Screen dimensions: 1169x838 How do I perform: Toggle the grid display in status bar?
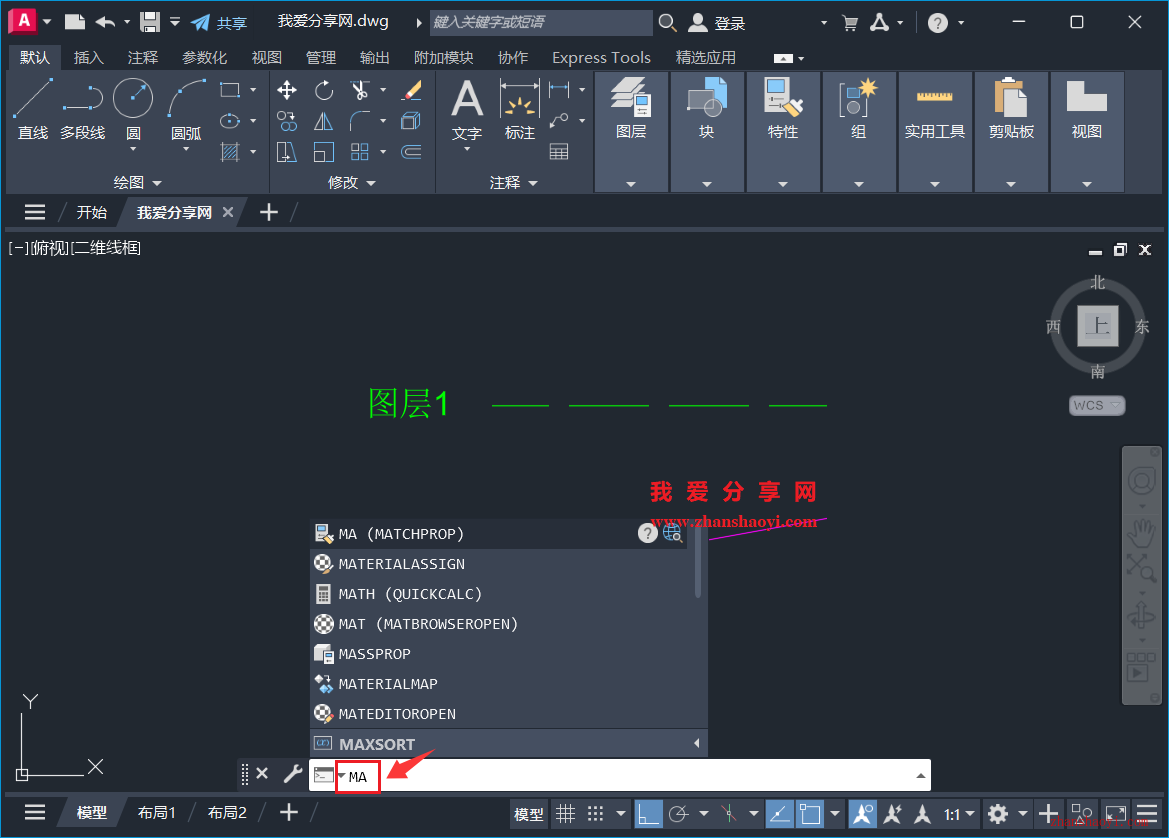click(565, 813)
